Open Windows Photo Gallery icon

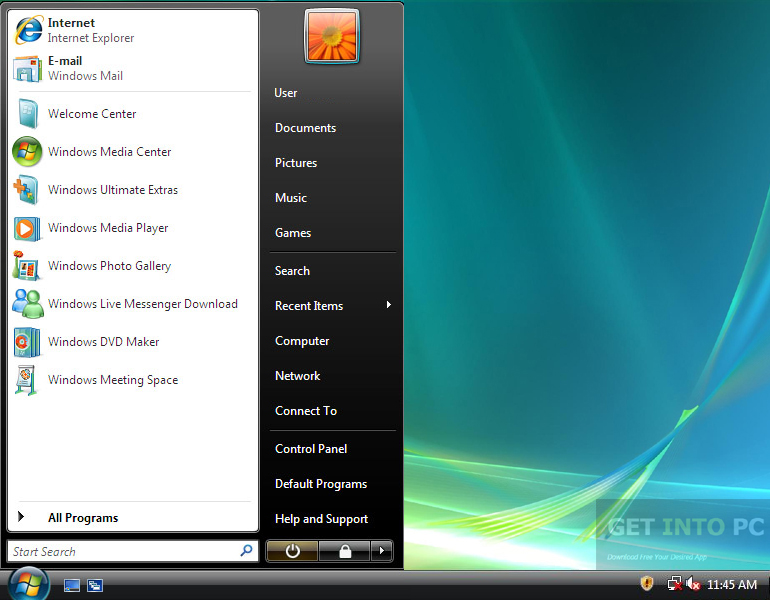[26, 266]
